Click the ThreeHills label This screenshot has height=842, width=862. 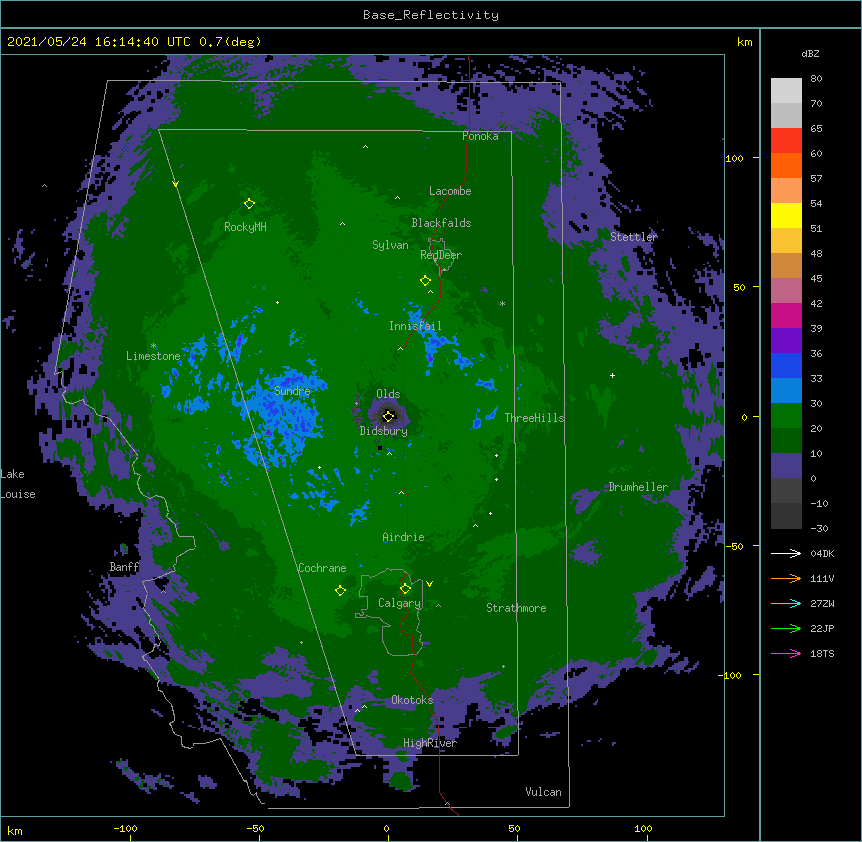(x=534, y=418)
